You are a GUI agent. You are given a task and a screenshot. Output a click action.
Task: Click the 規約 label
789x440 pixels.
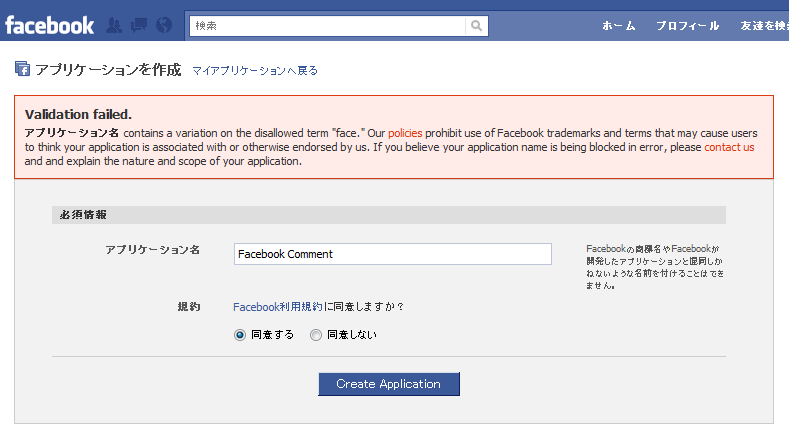click(189, 307)
